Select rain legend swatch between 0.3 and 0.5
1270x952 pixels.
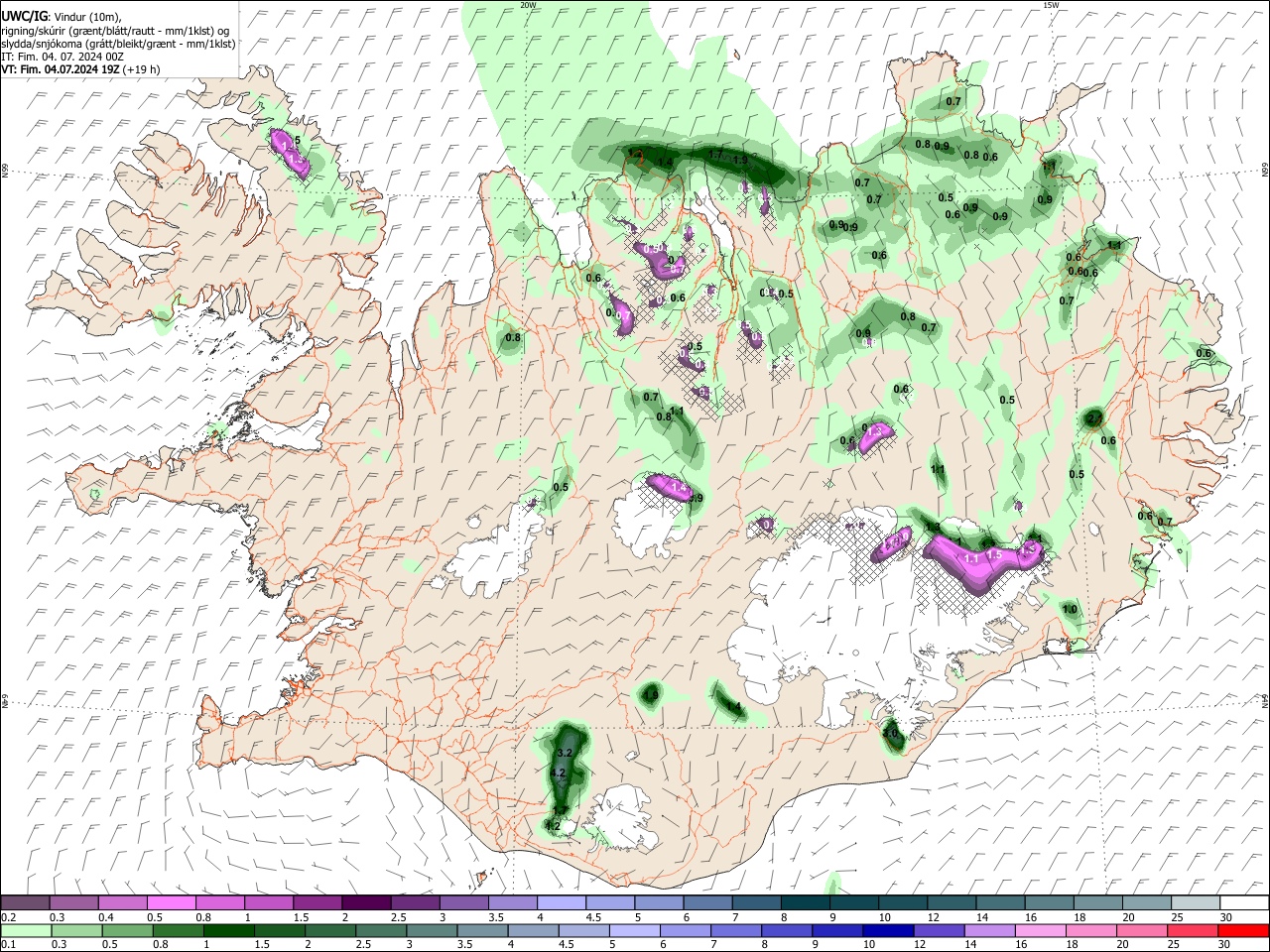75,930
